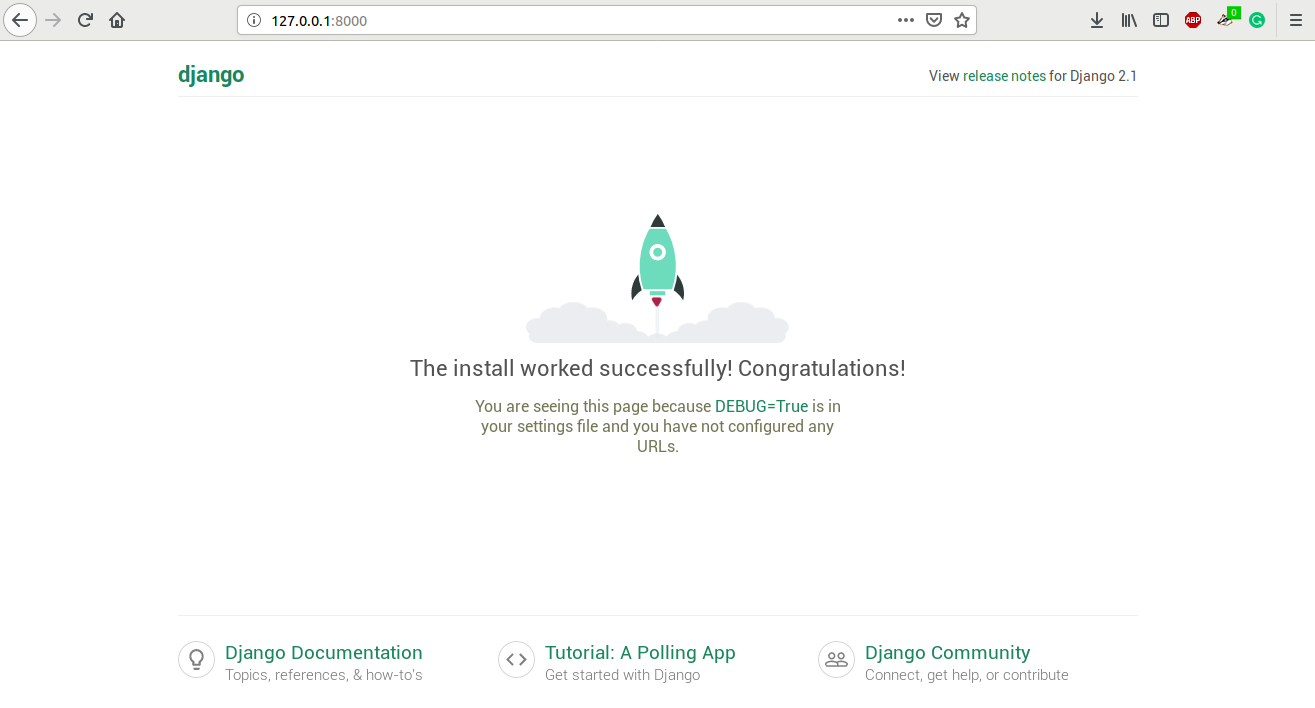This screenshot has width=1315, height=708.
Task: Open Tutorial: A Polling App link
Action: [x=640, y=653]
